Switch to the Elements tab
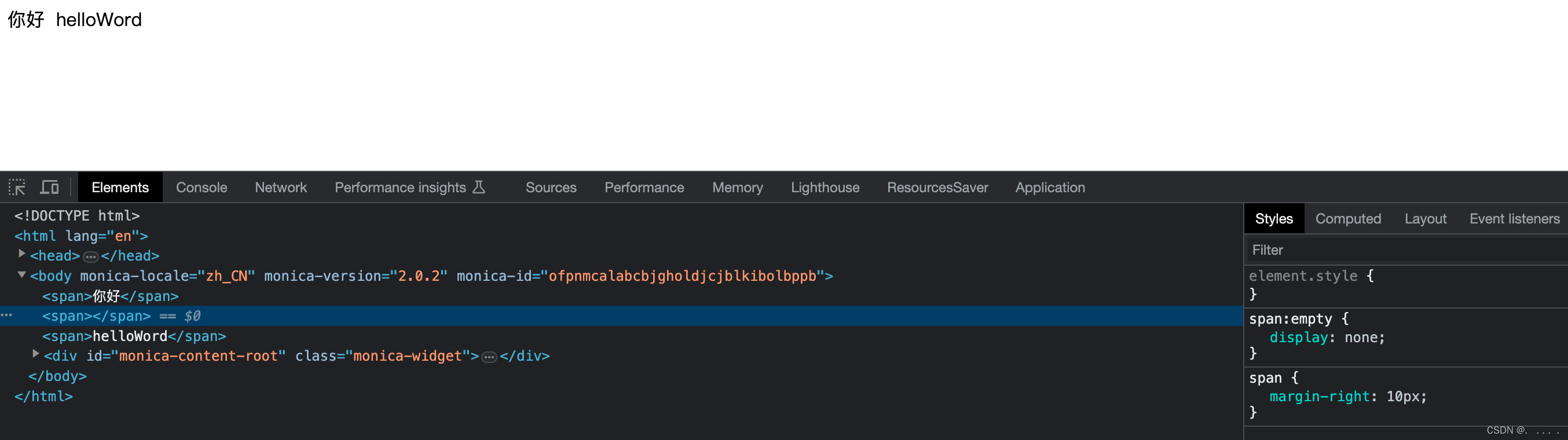Screen dimensions: 1568x440 pyautogui.click(x=120, y=188)
